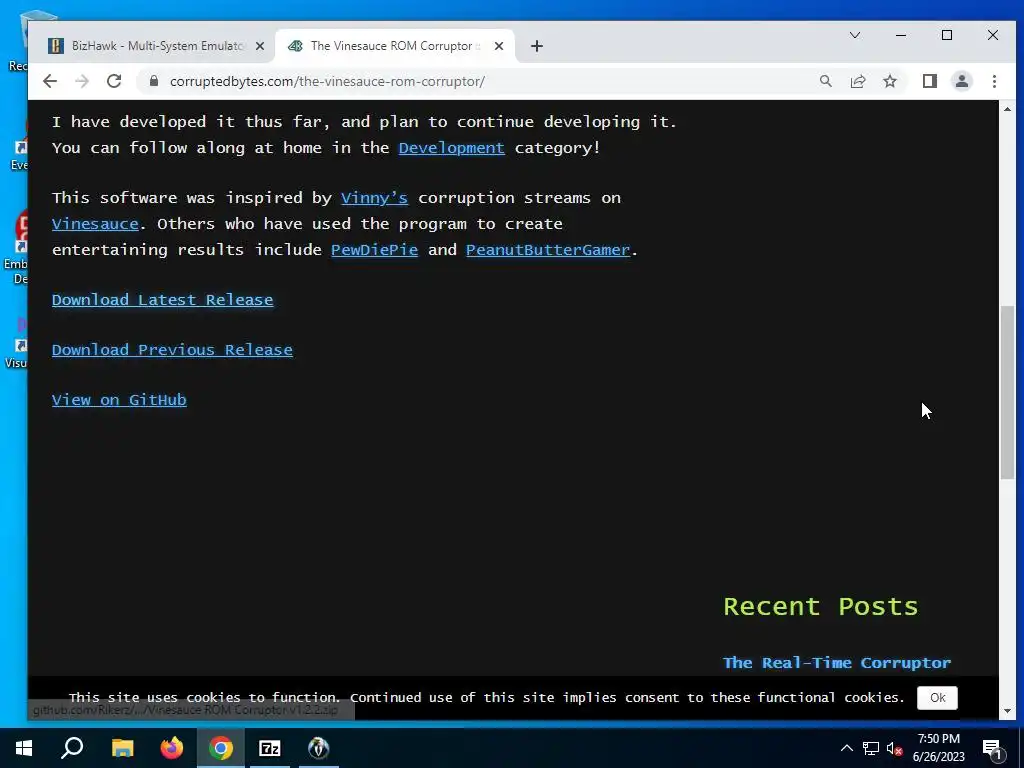Image resolution: width=1024 pixels, height=768 pixels.
Task: Open The Real-Time Corruptor post
Action: click(x=837, y=663)
